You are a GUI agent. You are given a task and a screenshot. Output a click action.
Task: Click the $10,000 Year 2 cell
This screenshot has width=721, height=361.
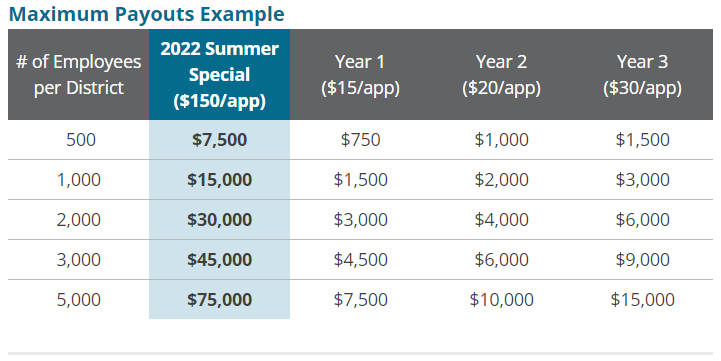pyautogui.click(x=501, y=300)
